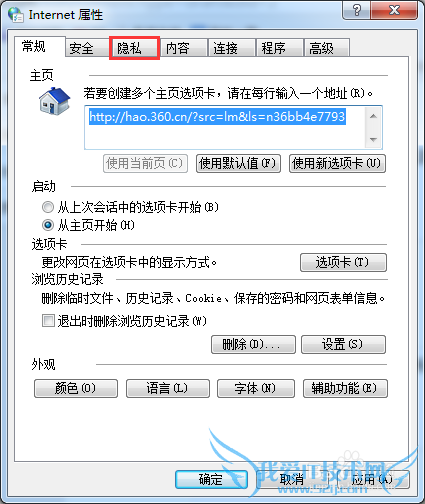The image size is (425, 504).
Task: Click the homepage box scroll down arrow
Action: (x=373, y=139)
